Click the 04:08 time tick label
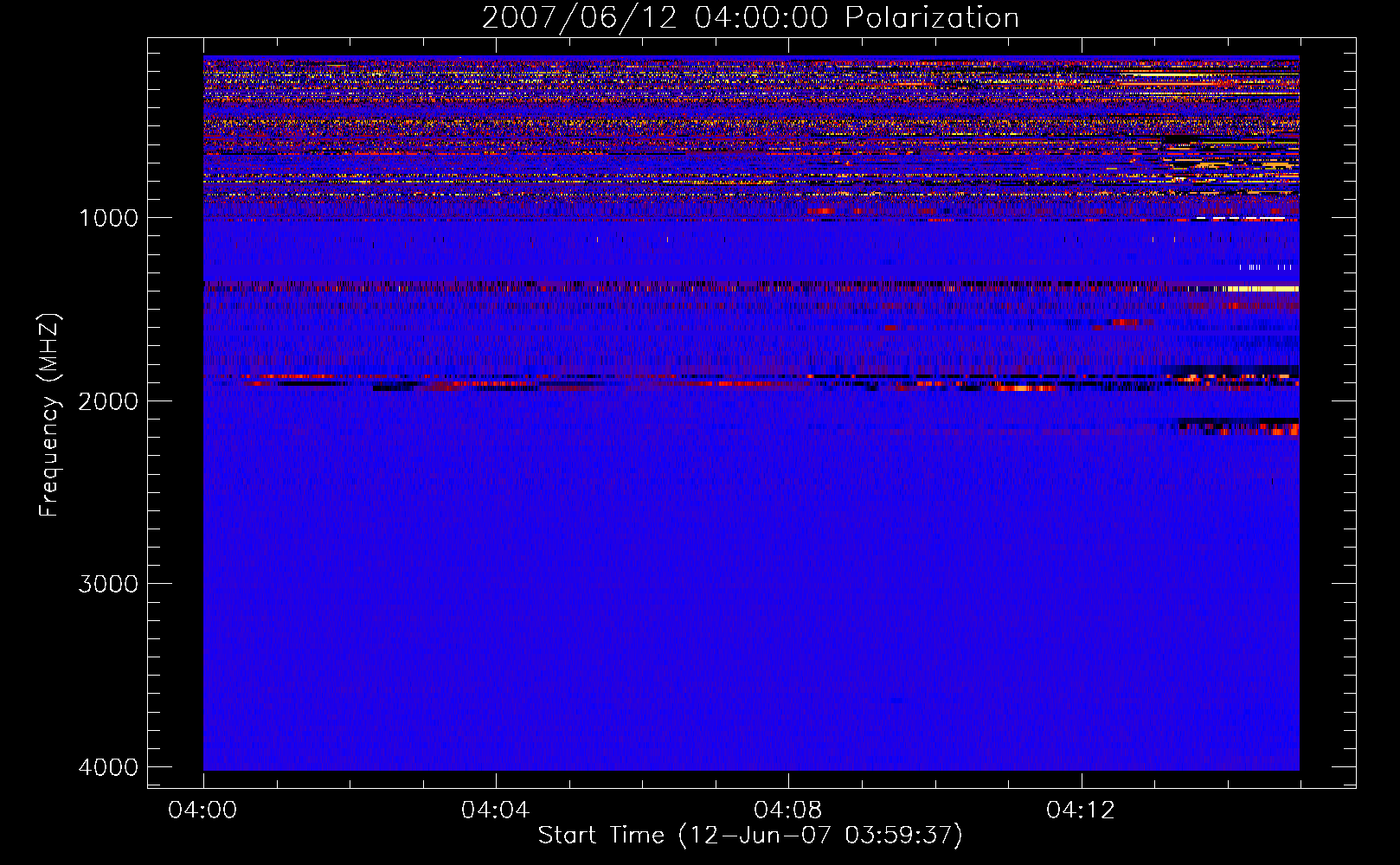Screen dimensions: 1400x865 787,811
